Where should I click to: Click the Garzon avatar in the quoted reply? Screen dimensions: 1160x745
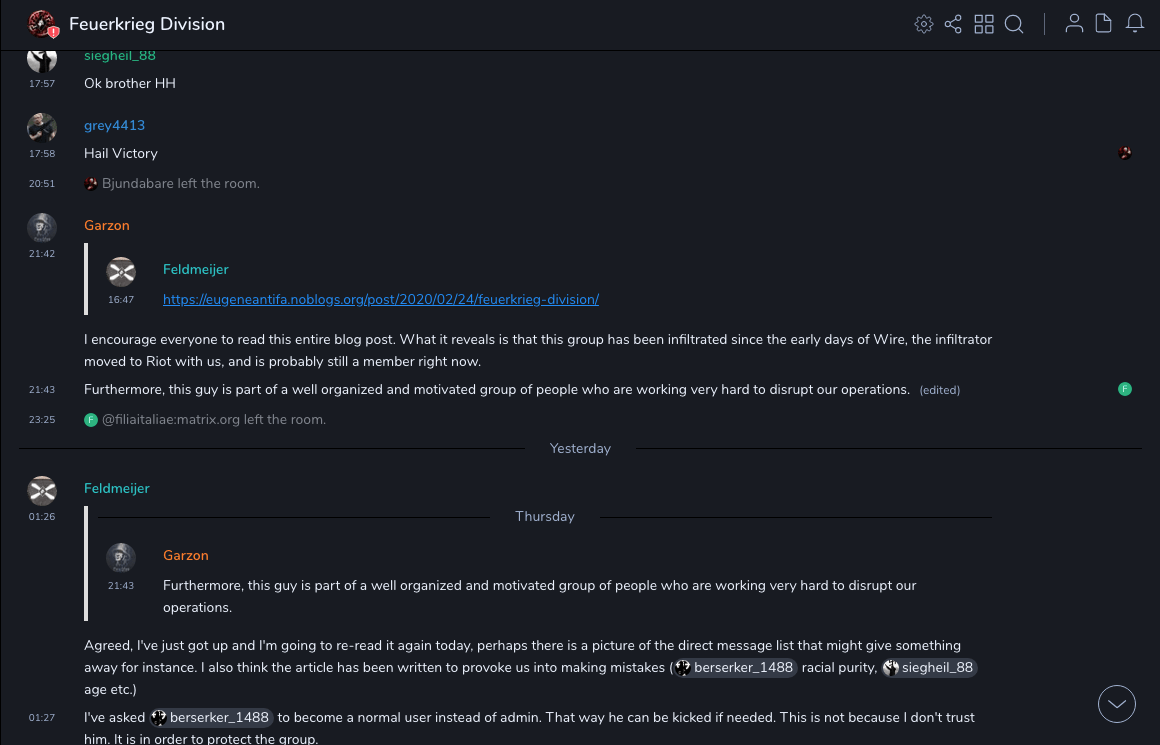point(121,557)
